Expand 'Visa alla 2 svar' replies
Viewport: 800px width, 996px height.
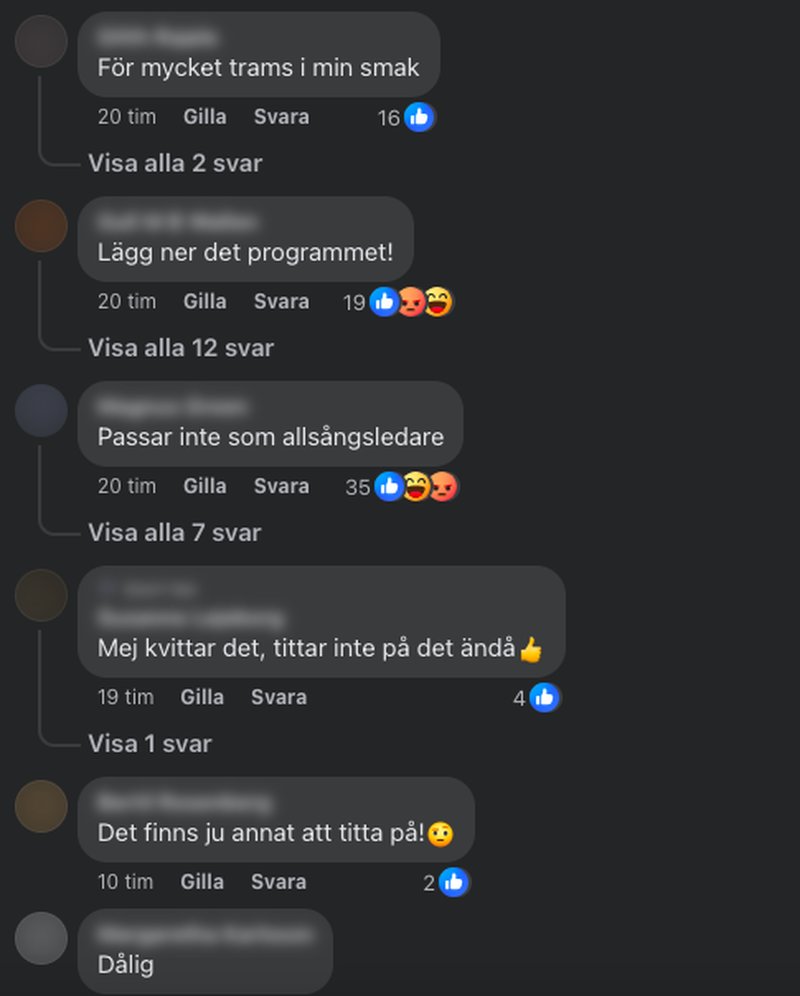click(175, 163)
